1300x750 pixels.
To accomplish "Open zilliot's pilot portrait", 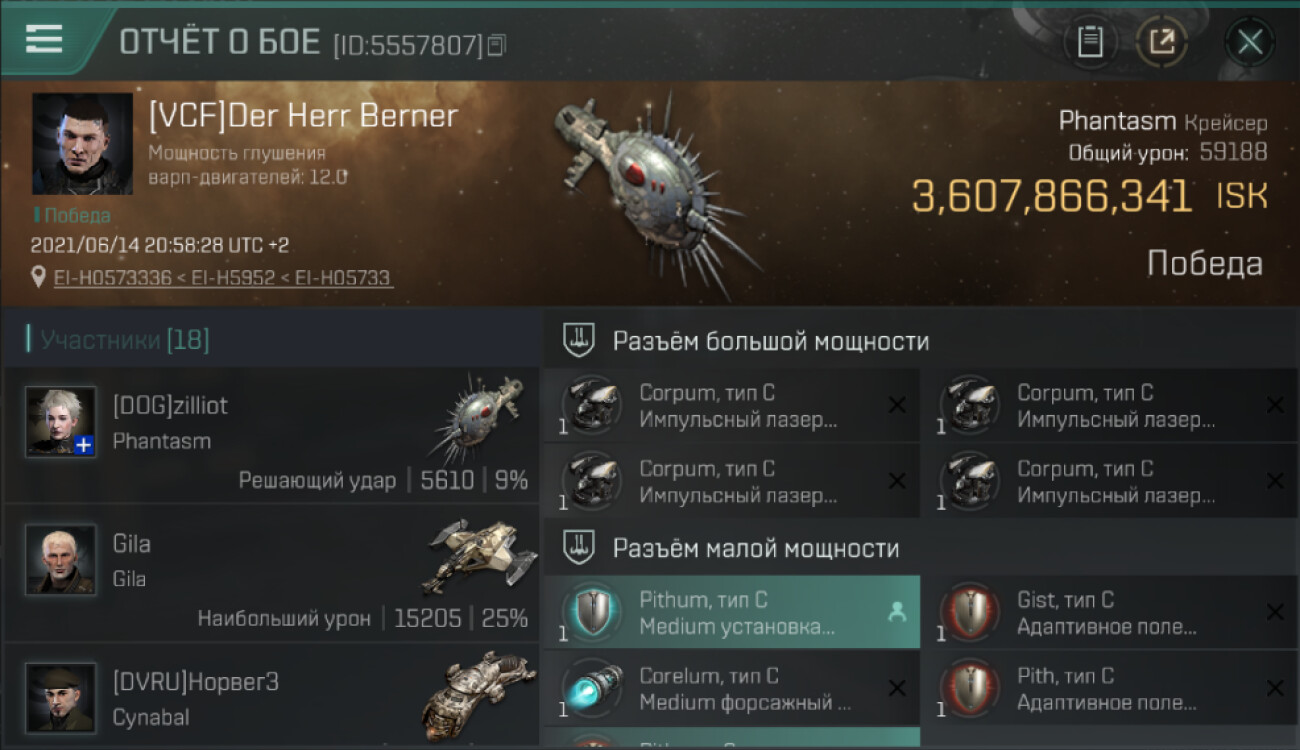I will [61, 421].
